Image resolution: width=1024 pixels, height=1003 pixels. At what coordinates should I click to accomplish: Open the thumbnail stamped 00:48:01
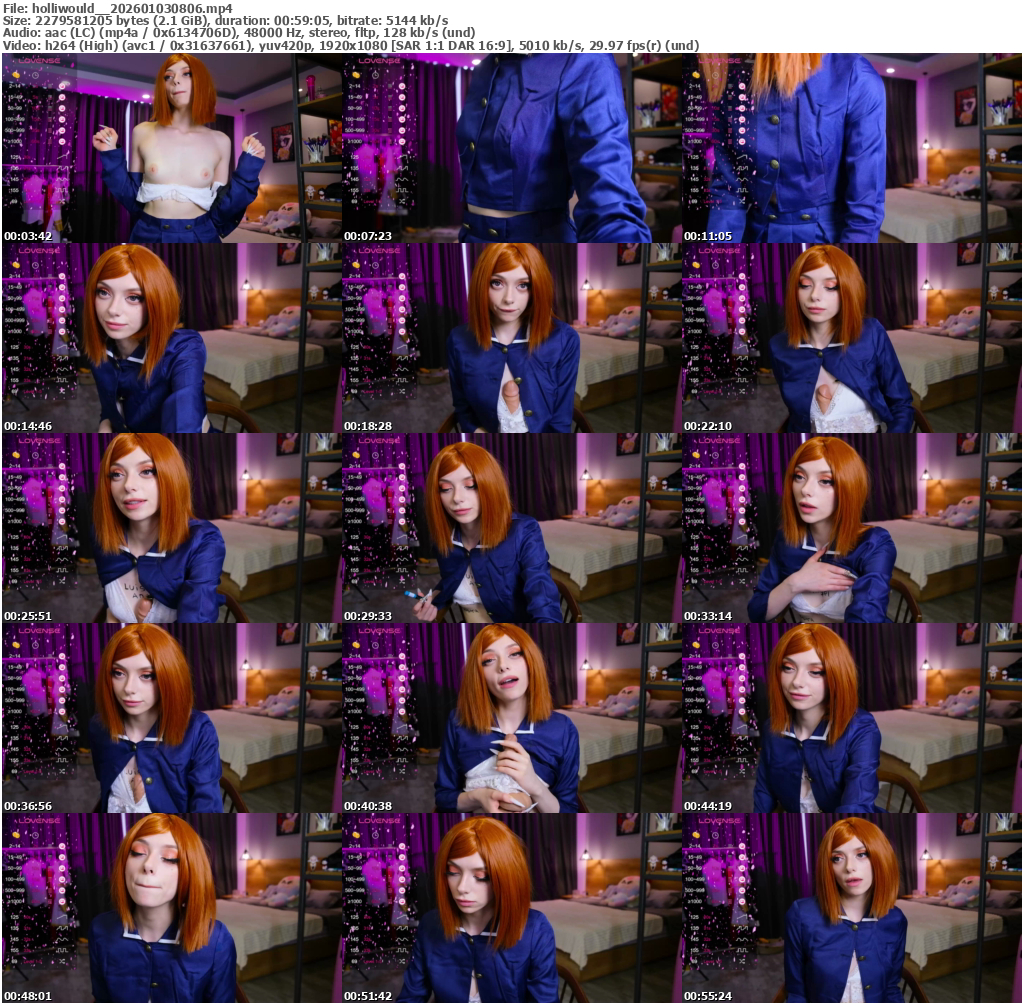171,908
